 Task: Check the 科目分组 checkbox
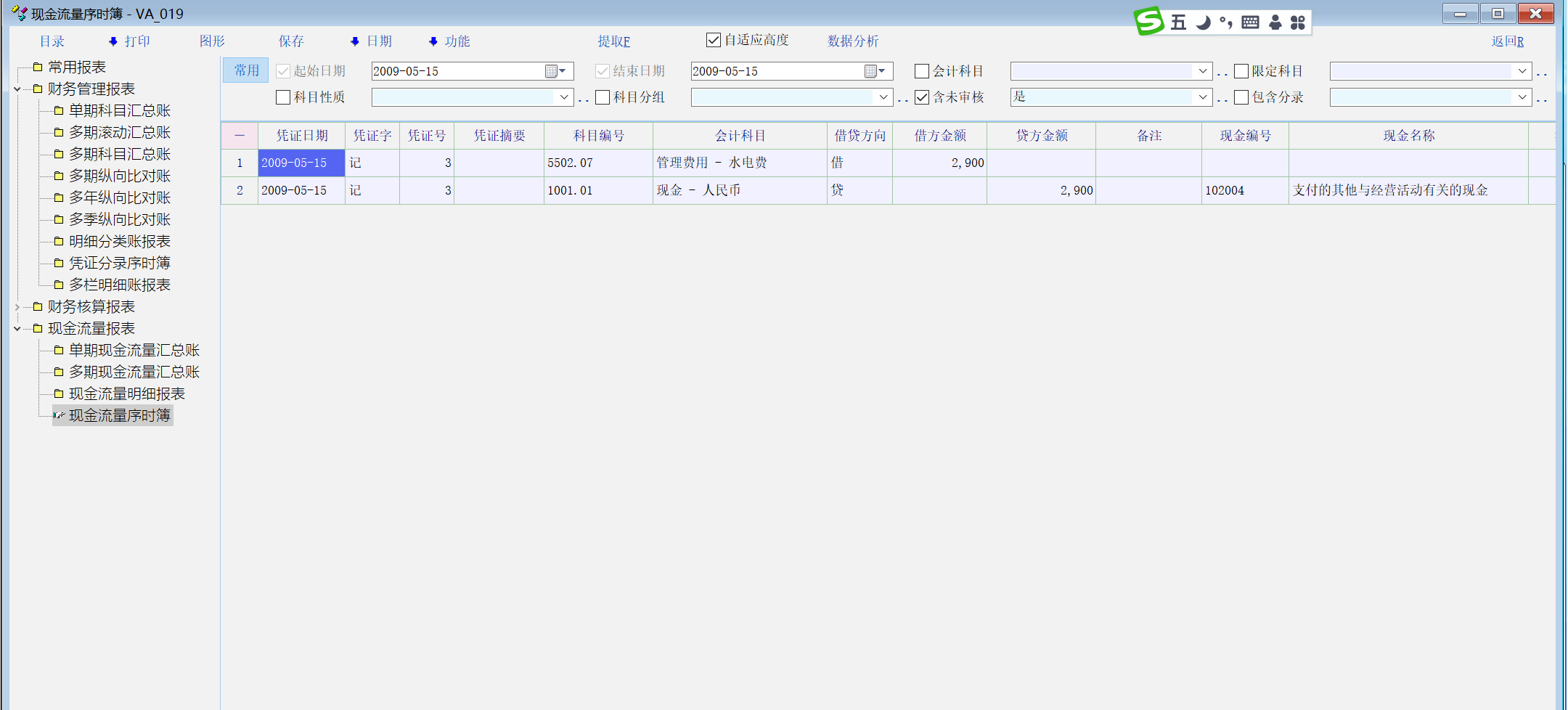(x=603, y=97)
